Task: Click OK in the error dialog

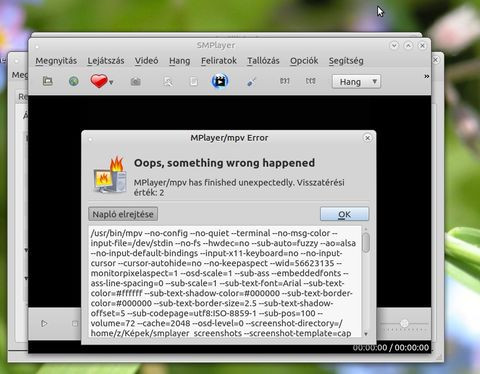Action: pos(344,214)
